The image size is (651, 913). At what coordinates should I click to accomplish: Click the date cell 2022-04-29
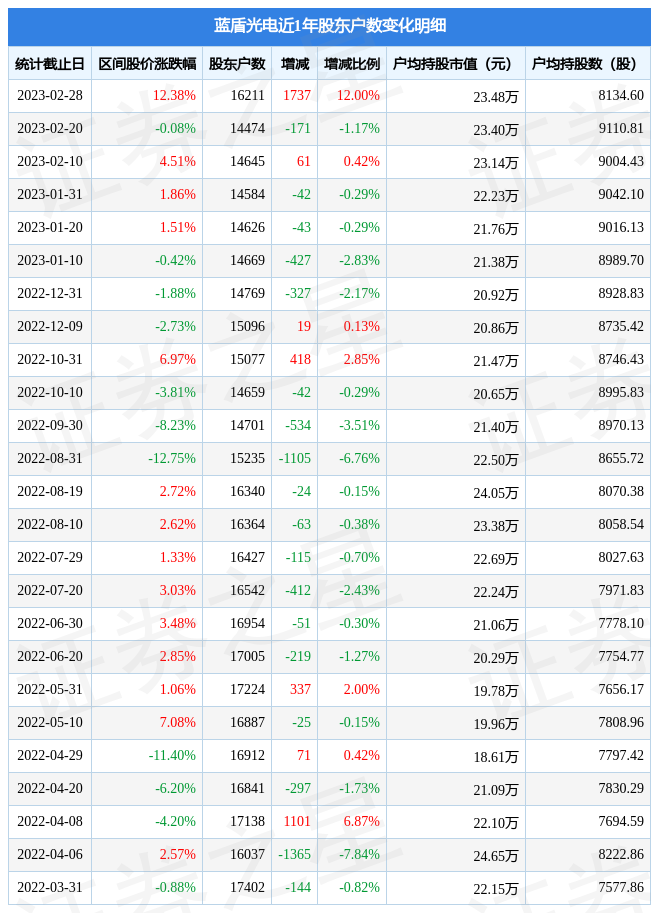point(50,755)
